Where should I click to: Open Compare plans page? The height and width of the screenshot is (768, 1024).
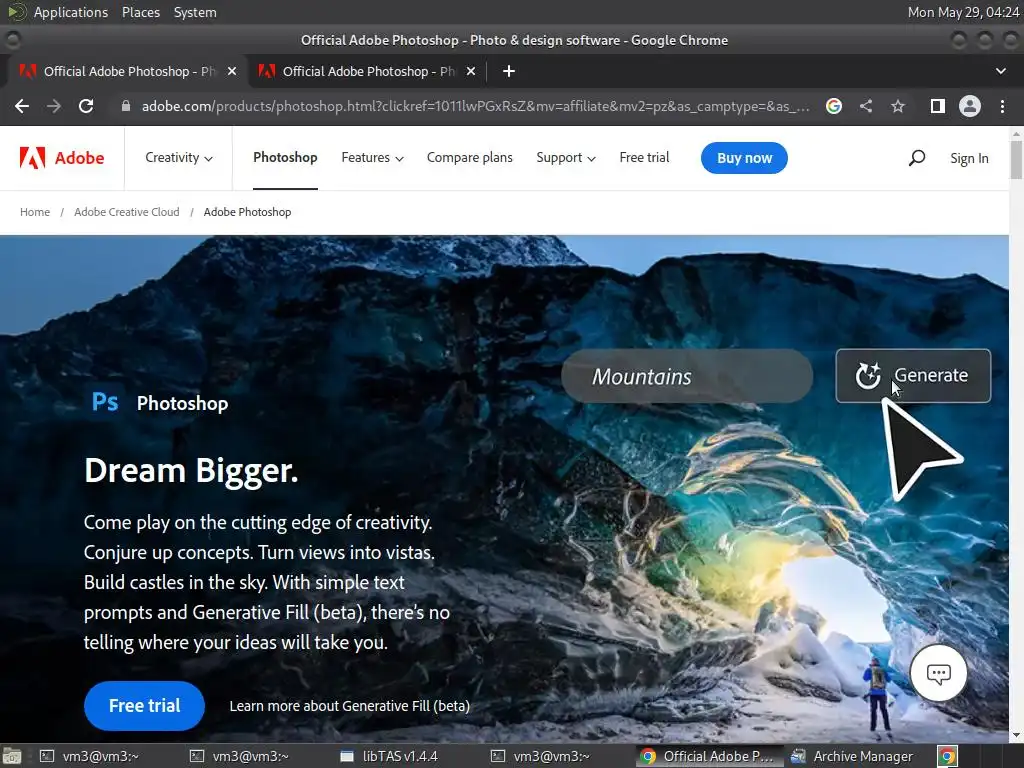point(470,157)
